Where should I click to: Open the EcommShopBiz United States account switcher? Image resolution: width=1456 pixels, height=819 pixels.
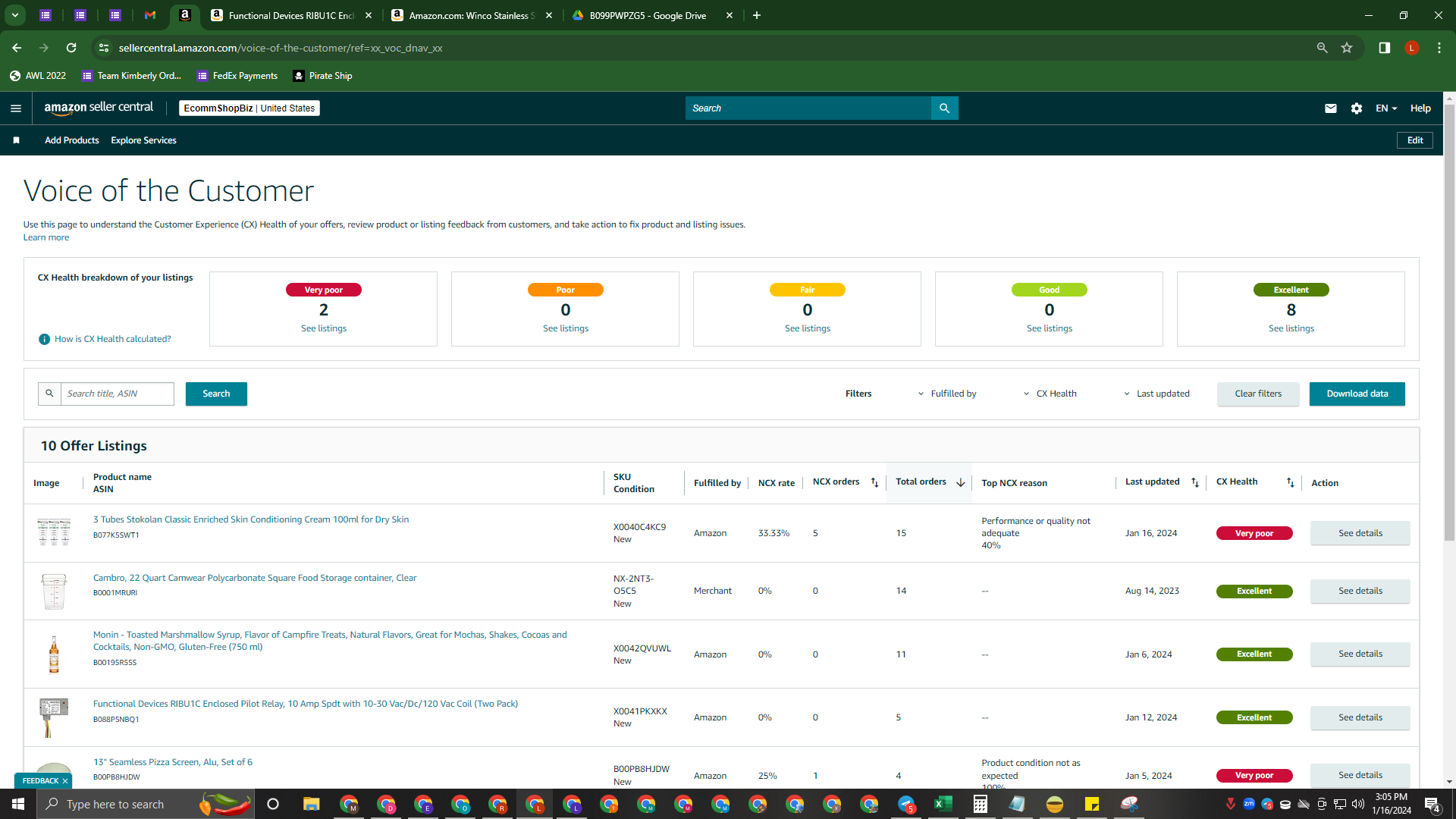tap(249, 108)
